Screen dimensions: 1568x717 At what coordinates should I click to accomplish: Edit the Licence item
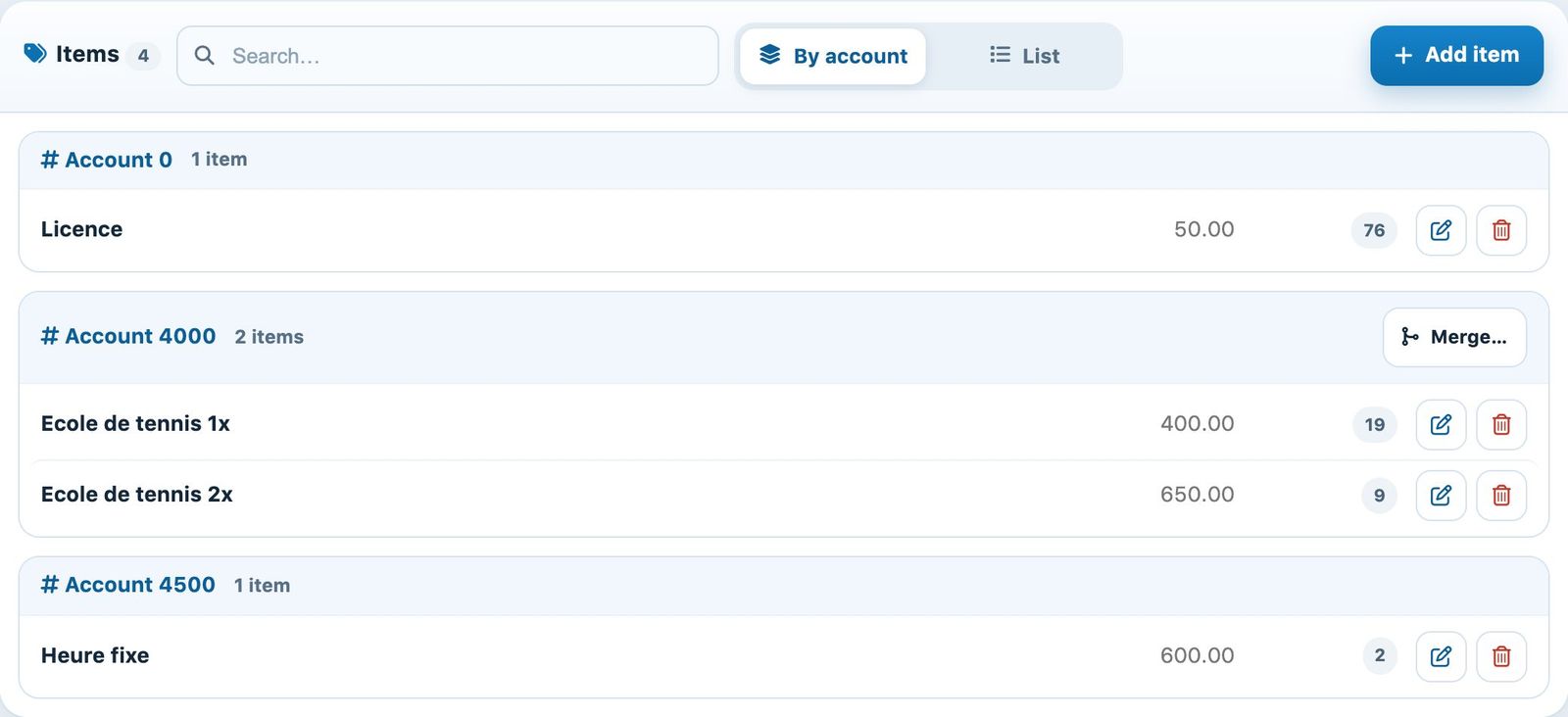coord(1441,230)
